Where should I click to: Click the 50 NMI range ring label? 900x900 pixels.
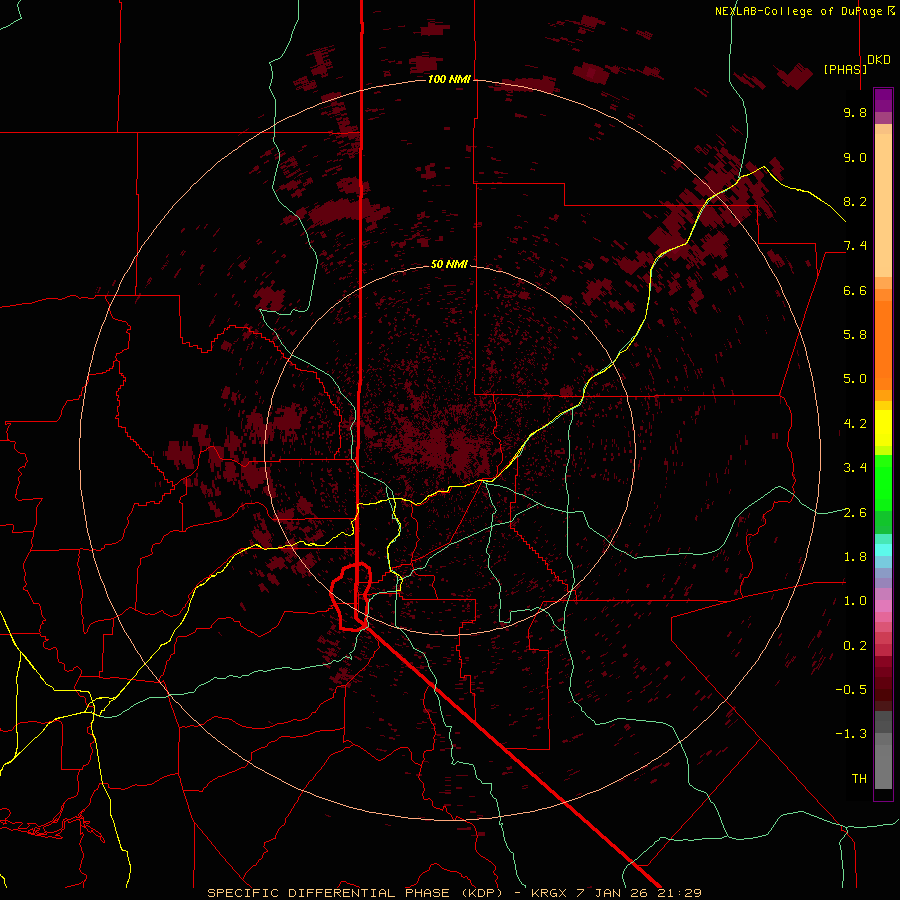point(449,264)
